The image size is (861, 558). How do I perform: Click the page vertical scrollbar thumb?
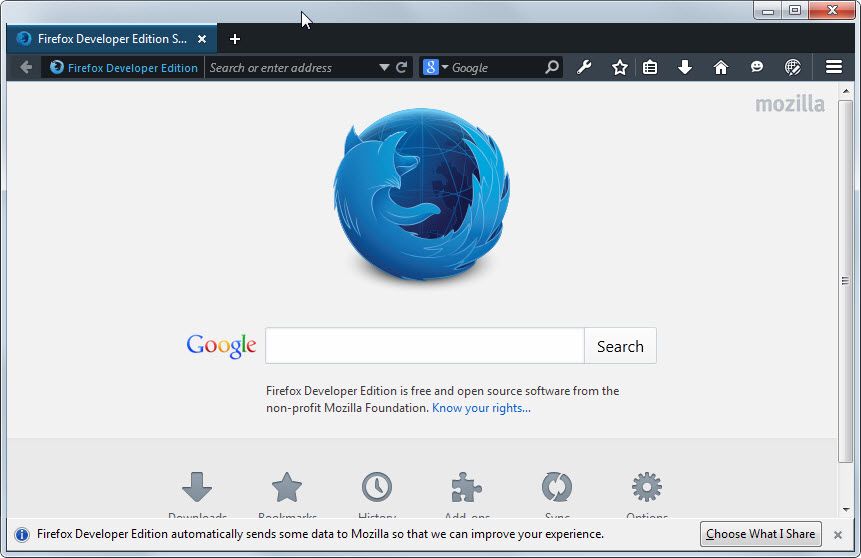tap(846, 281)
